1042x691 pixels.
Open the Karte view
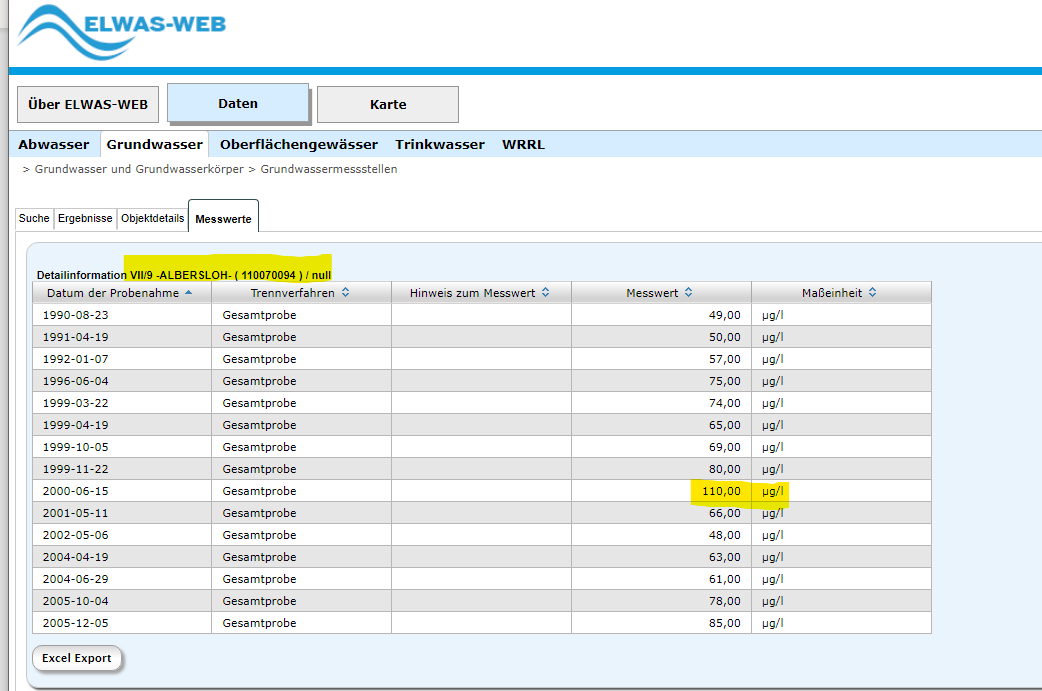(388, 104)
